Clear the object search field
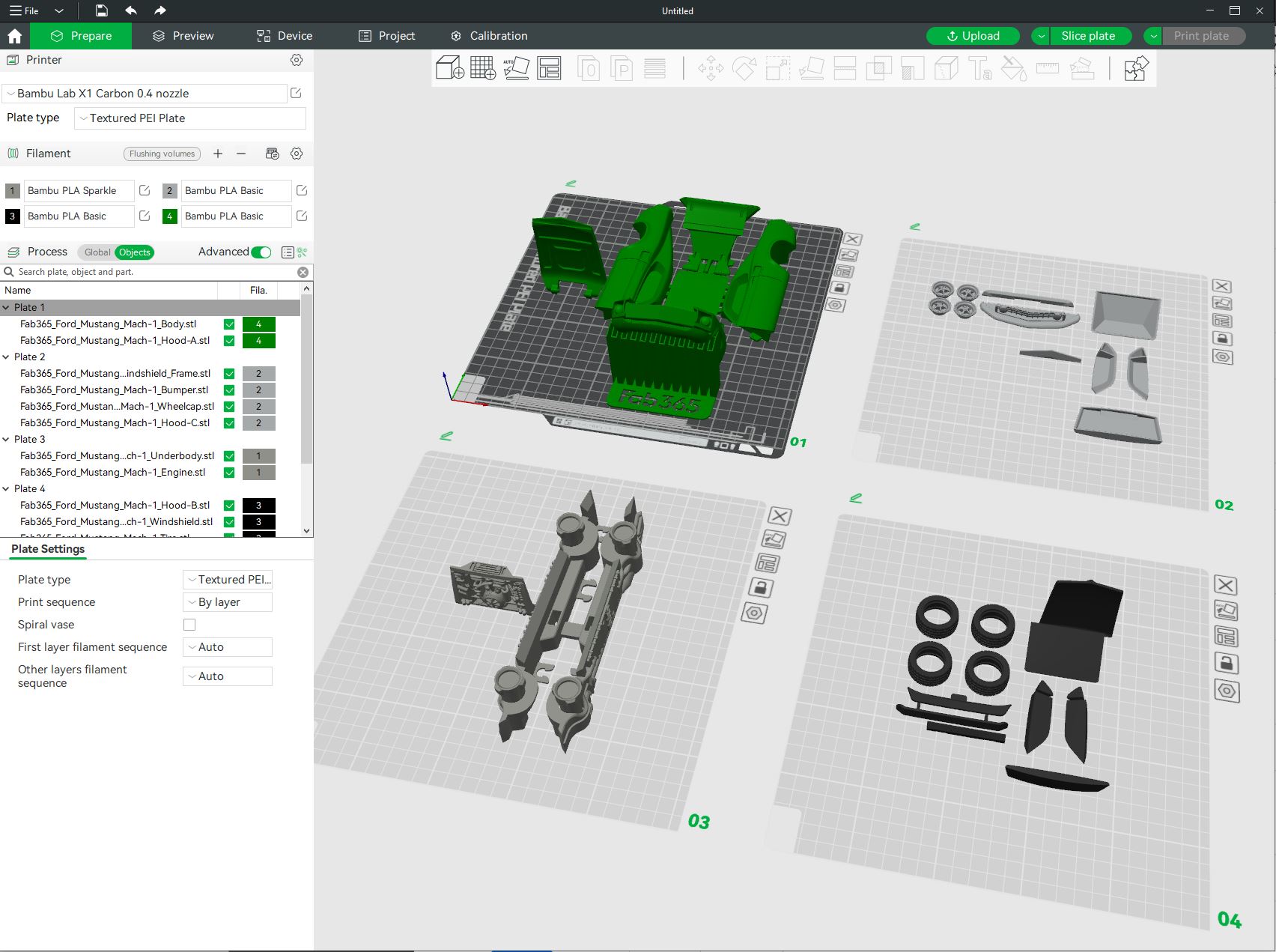 [x=303, y=272]
